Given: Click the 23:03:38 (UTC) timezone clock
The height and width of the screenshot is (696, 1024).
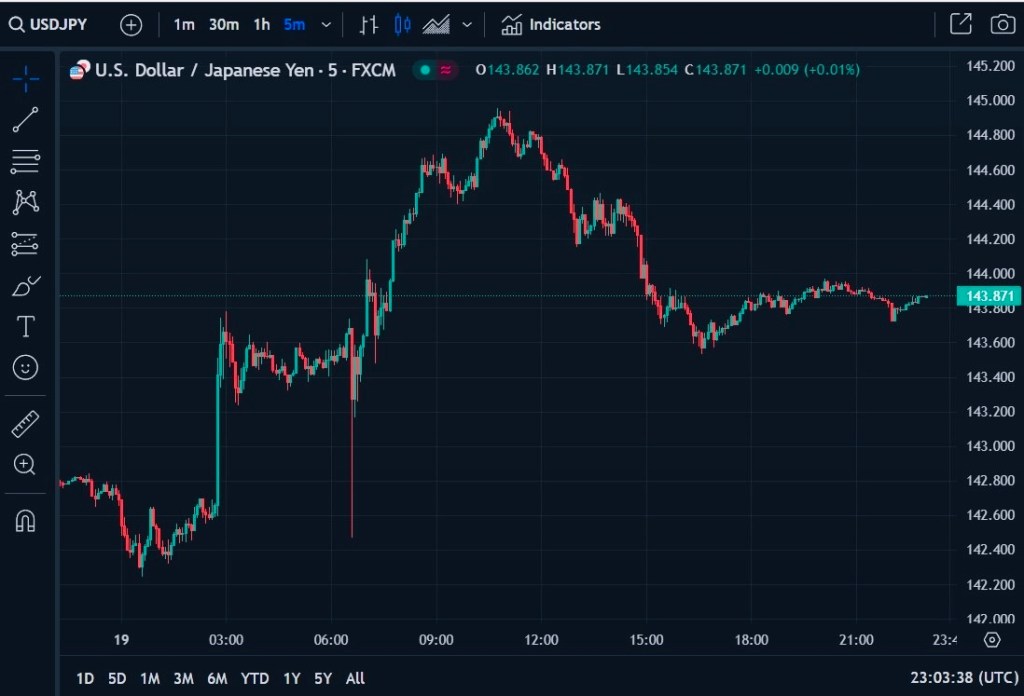Looking at the screenshot, I should click(x=964, y=678).
